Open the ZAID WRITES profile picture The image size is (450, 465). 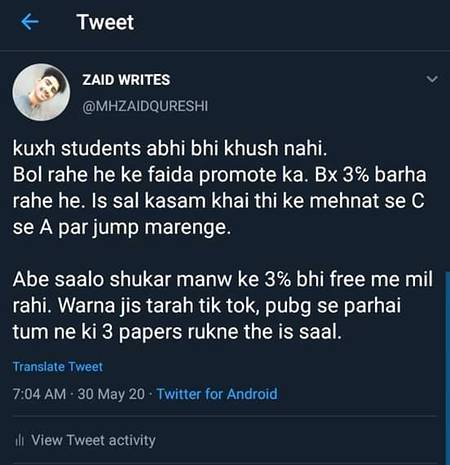[x=41, y=92]
